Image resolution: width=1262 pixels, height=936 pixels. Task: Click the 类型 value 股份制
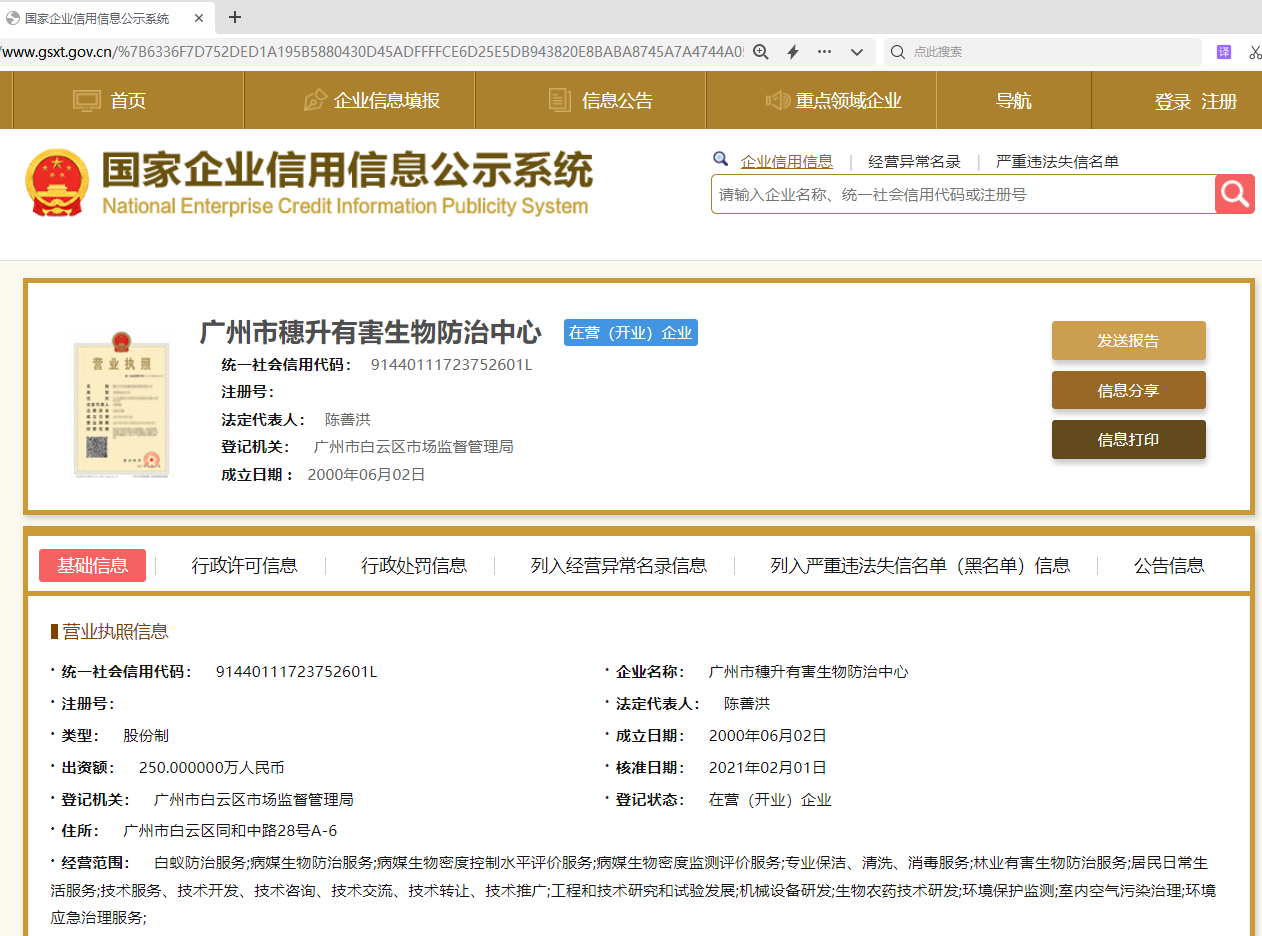146,736
